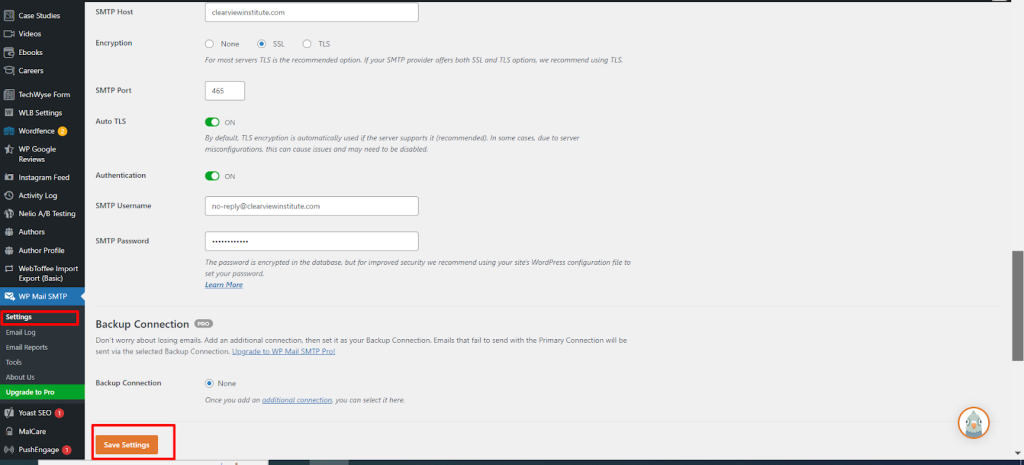Click the Save Settings button
Viewport: 1024px width, 465px height.
[x=127, y=444]
